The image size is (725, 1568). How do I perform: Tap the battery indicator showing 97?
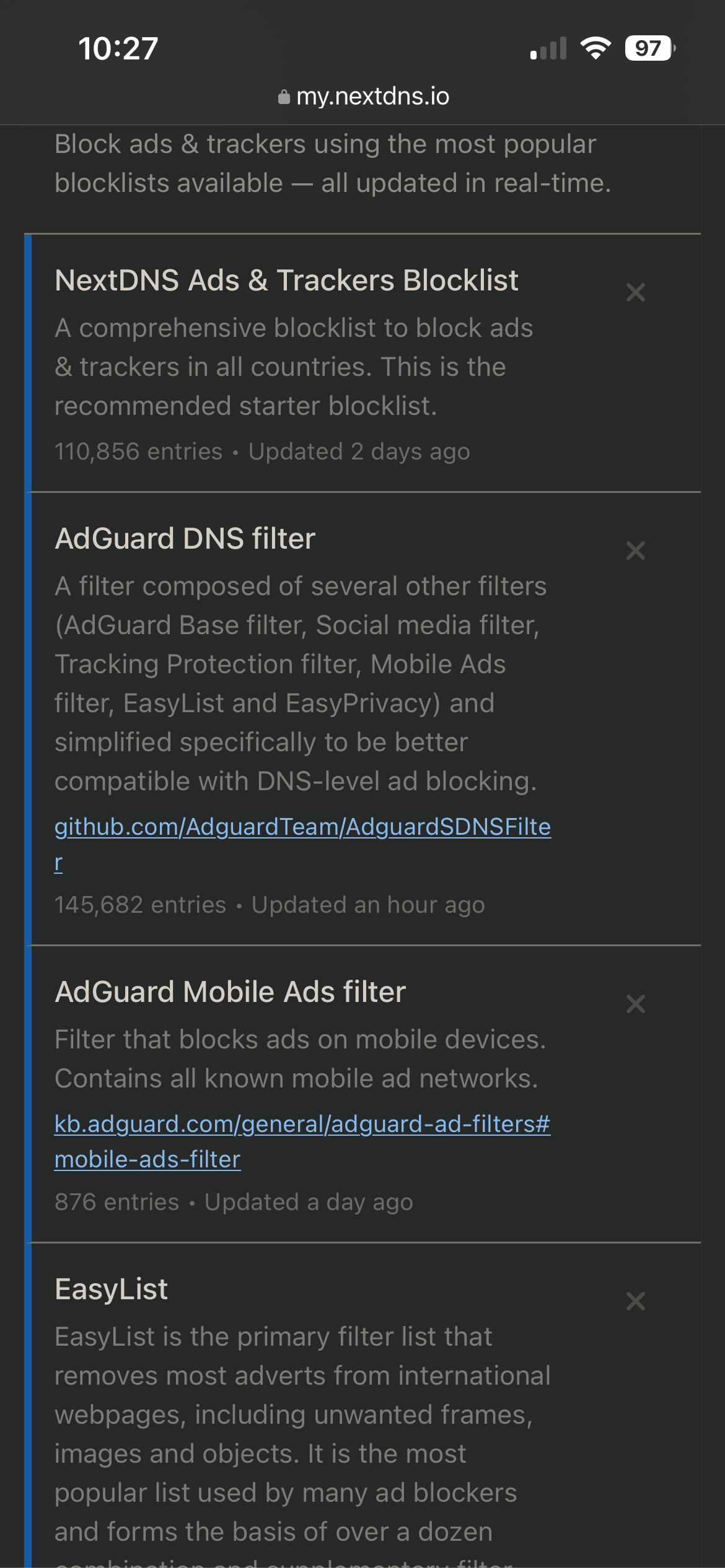tap(649, 48)
